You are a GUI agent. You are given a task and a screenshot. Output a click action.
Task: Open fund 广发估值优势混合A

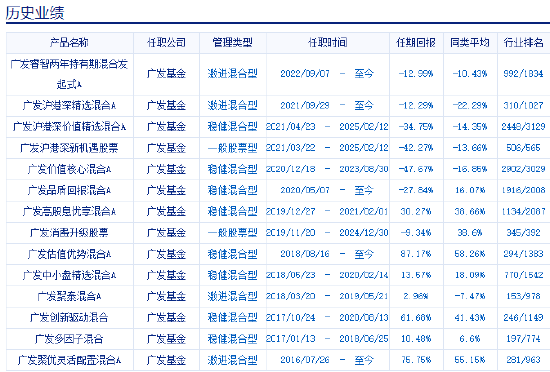coord(69,254)
